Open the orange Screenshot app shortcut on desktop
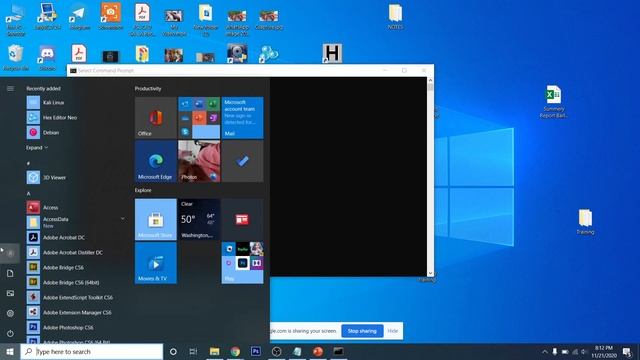Image resolution: width=640 pixels, height=360 pixels. (x=111, y=17)
